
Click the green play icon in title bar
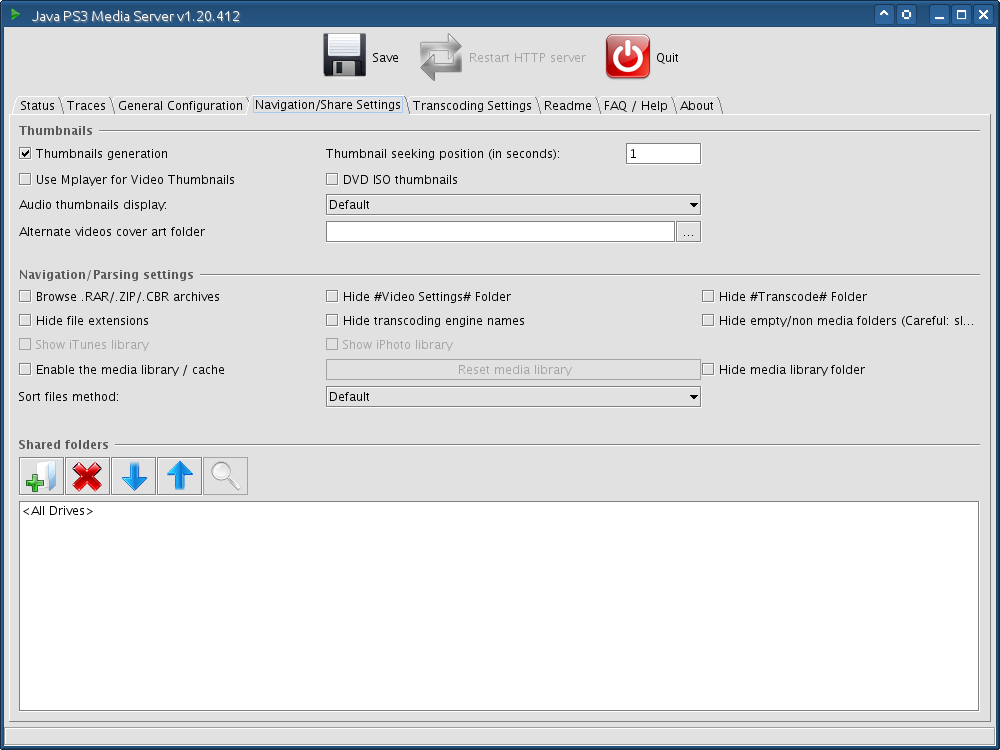tap(15, 14)
